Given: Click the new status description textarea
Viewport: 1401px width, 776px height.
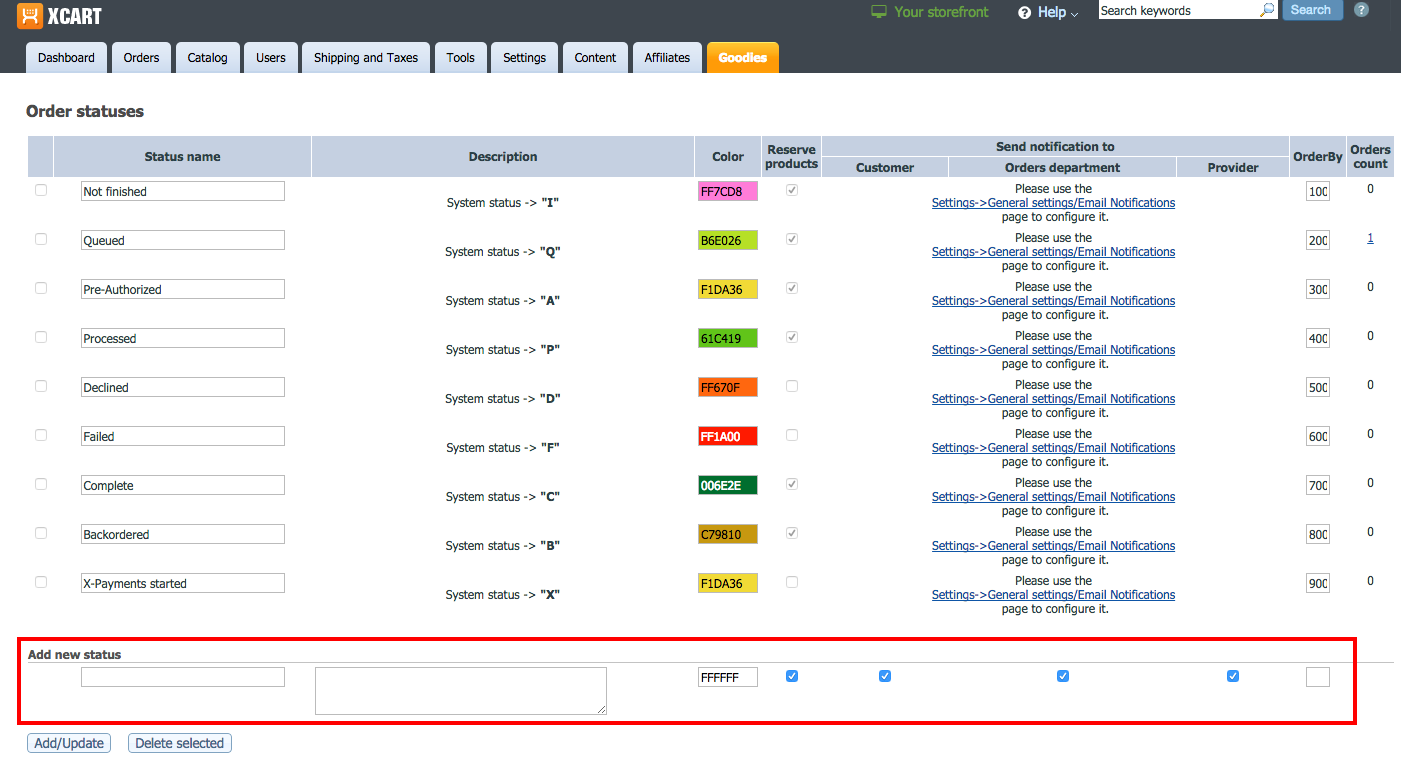Looking at the screenshot, I should pos(461,691).
